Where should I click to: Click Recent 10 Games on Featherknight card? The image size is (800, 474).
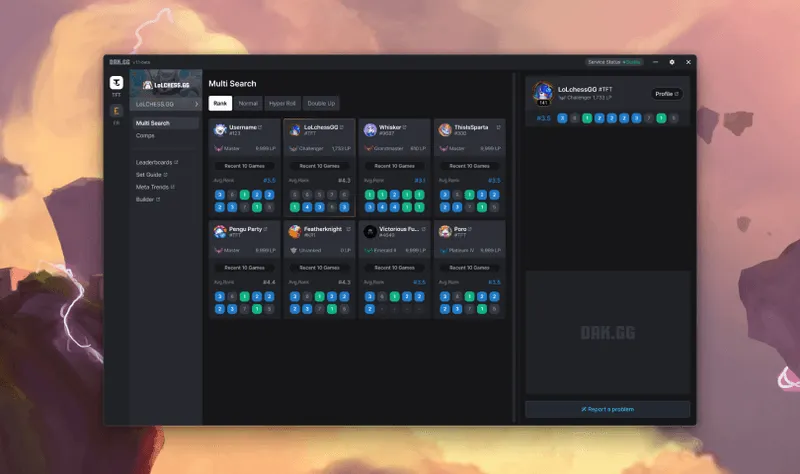click(319, 267)
